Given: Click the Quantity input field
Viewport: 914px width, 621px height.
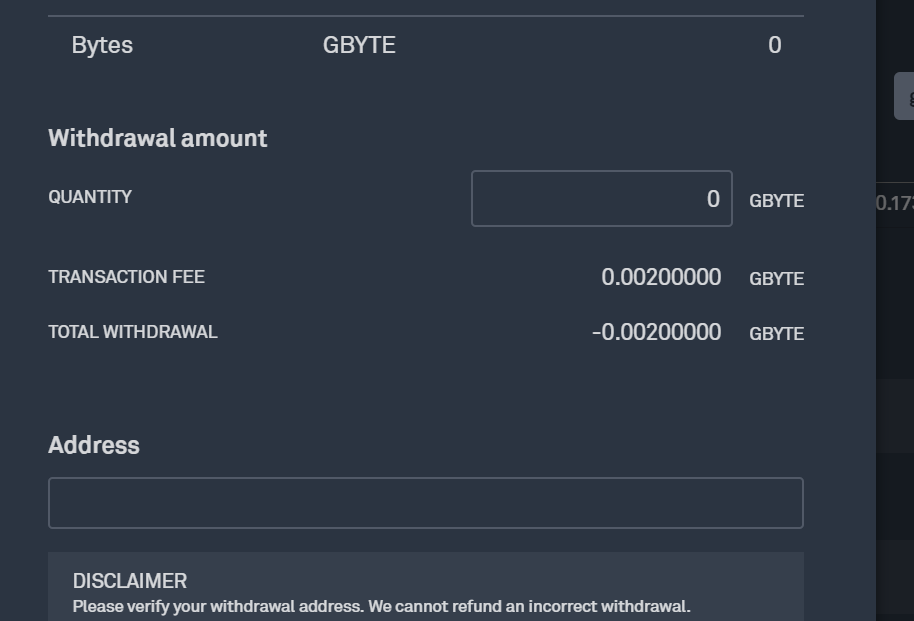Looking at the screenshot, I should tap(601, 199).
